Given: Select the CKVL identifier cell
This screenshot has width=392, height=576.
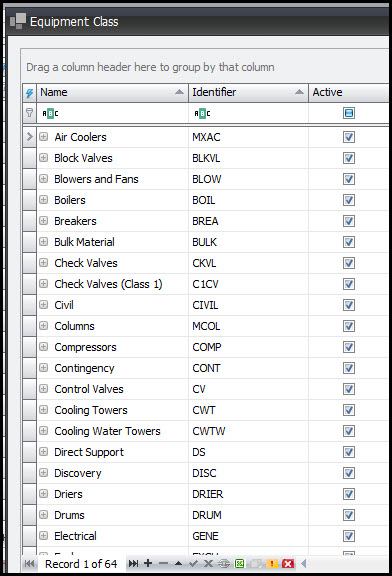Looking at the screenshot, I should [x=248, y=263].
